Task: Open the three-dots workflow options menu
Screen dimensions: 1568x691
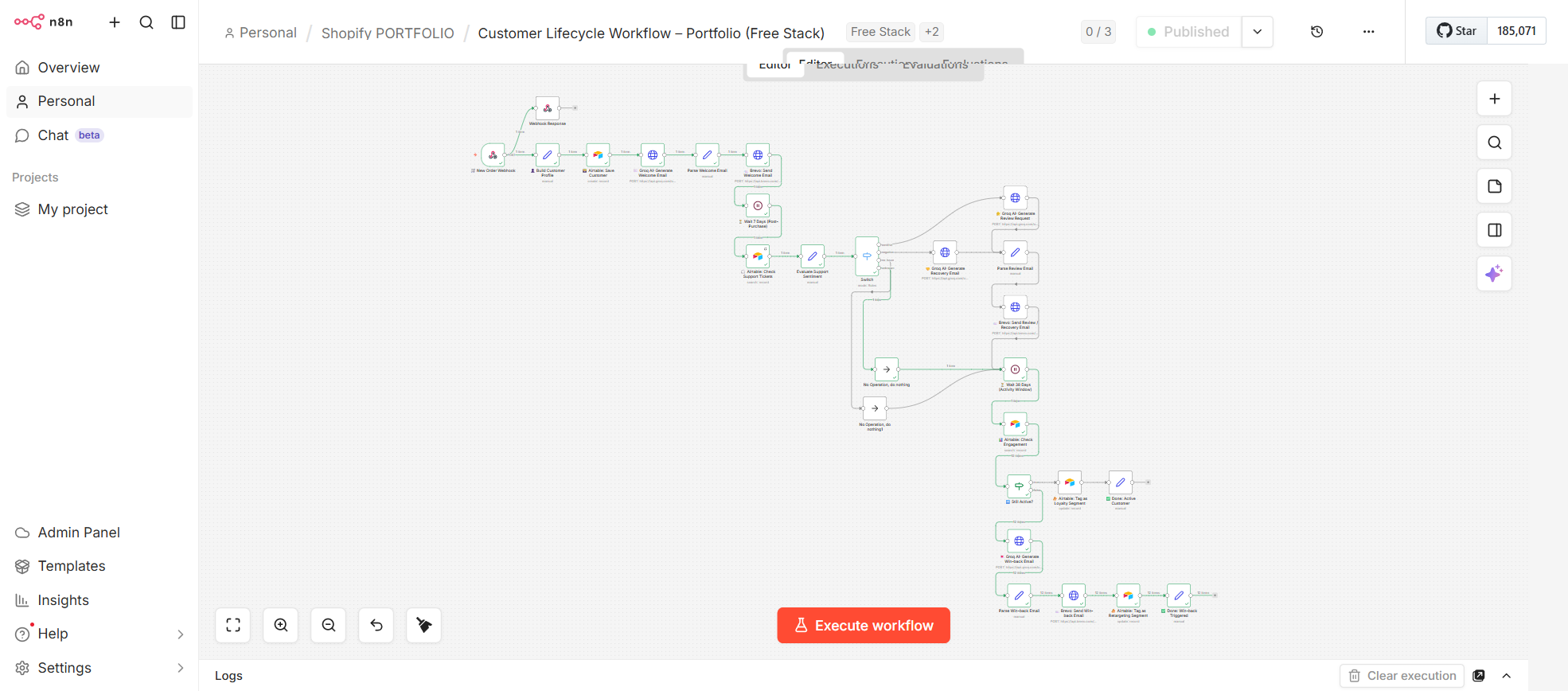Action: click(x=1368, y=32)
